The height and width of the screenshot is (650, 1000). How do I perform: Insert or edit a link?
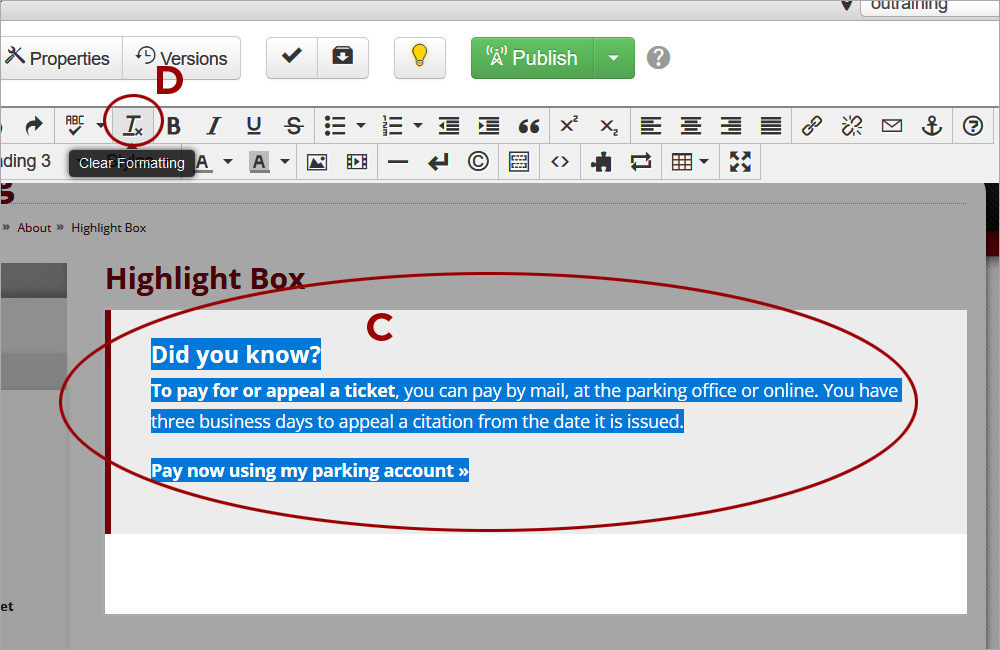pos(812,126)
